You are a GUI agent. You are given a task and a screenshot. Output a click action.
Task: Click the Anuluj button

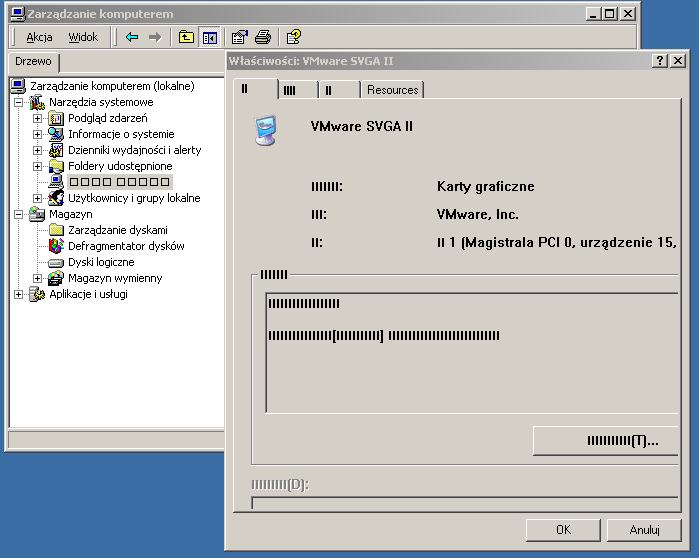coord(644,530)
